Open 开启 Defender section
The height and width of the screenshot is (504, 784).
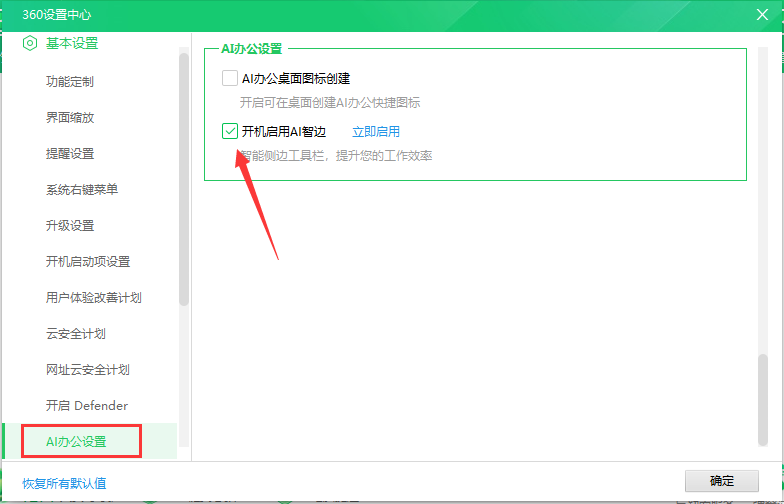(x=87, y=406)
